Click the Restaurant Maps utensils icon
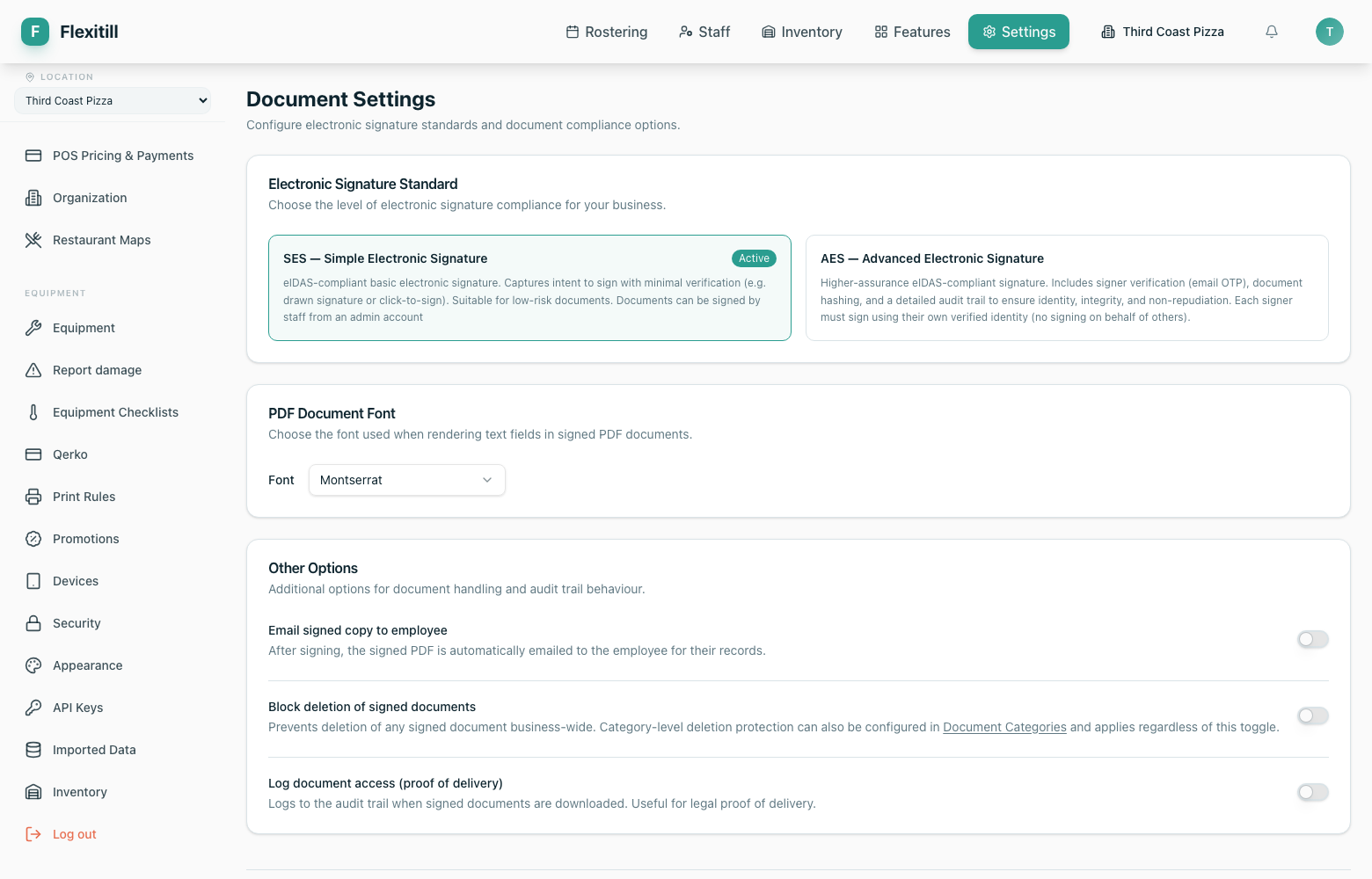Image resolution: width=1372 pixels, height=879 pixels. [33, 240]
